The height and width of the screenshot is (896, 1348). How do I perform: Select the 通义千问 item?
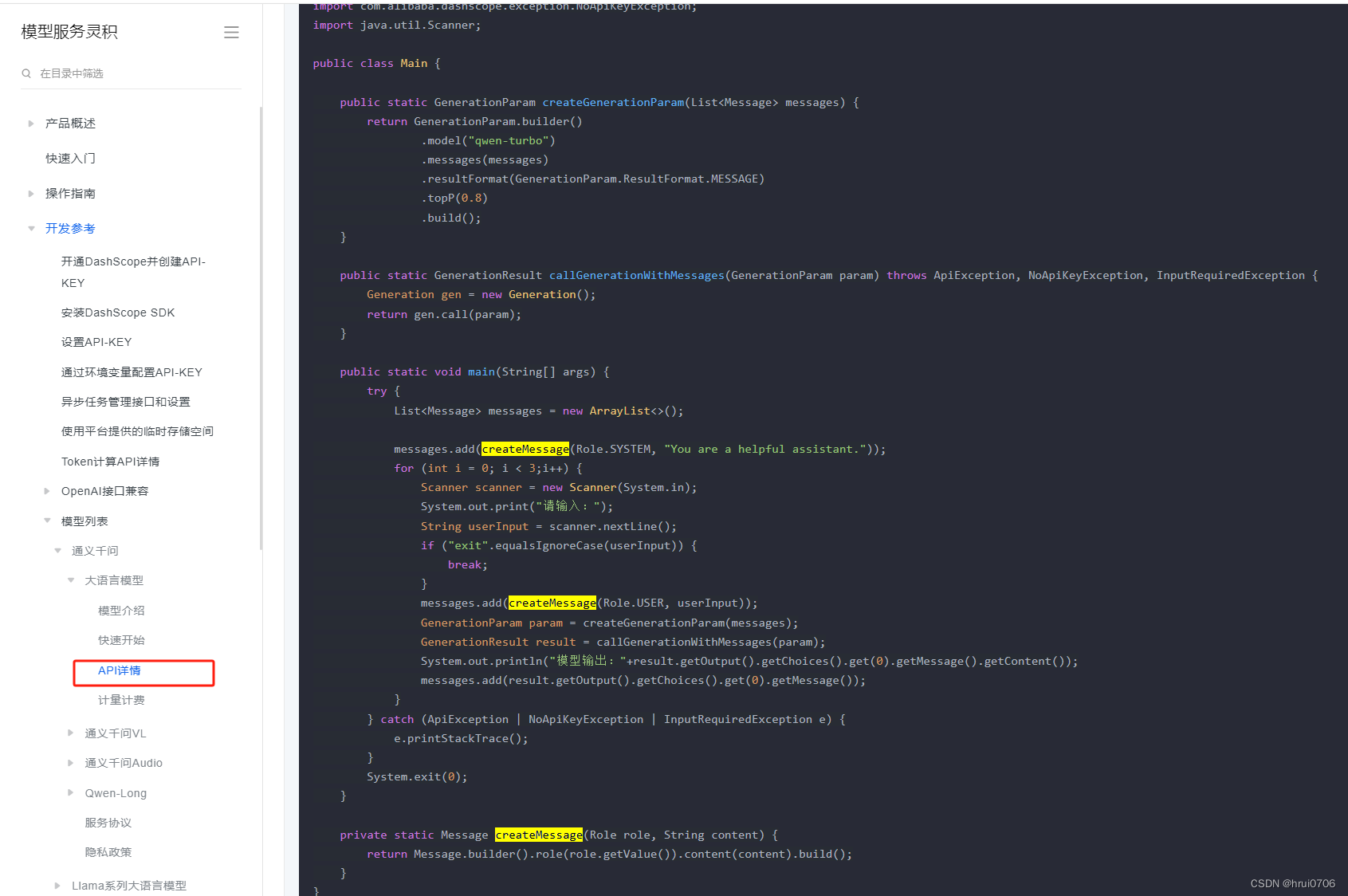(95, 551)
